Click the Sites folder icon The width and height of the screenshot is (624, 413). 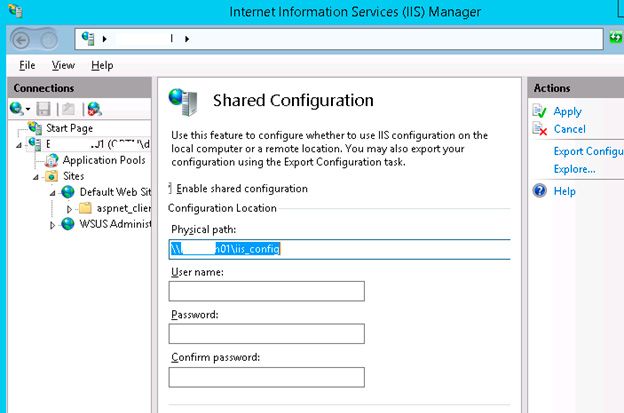point(51,176)
